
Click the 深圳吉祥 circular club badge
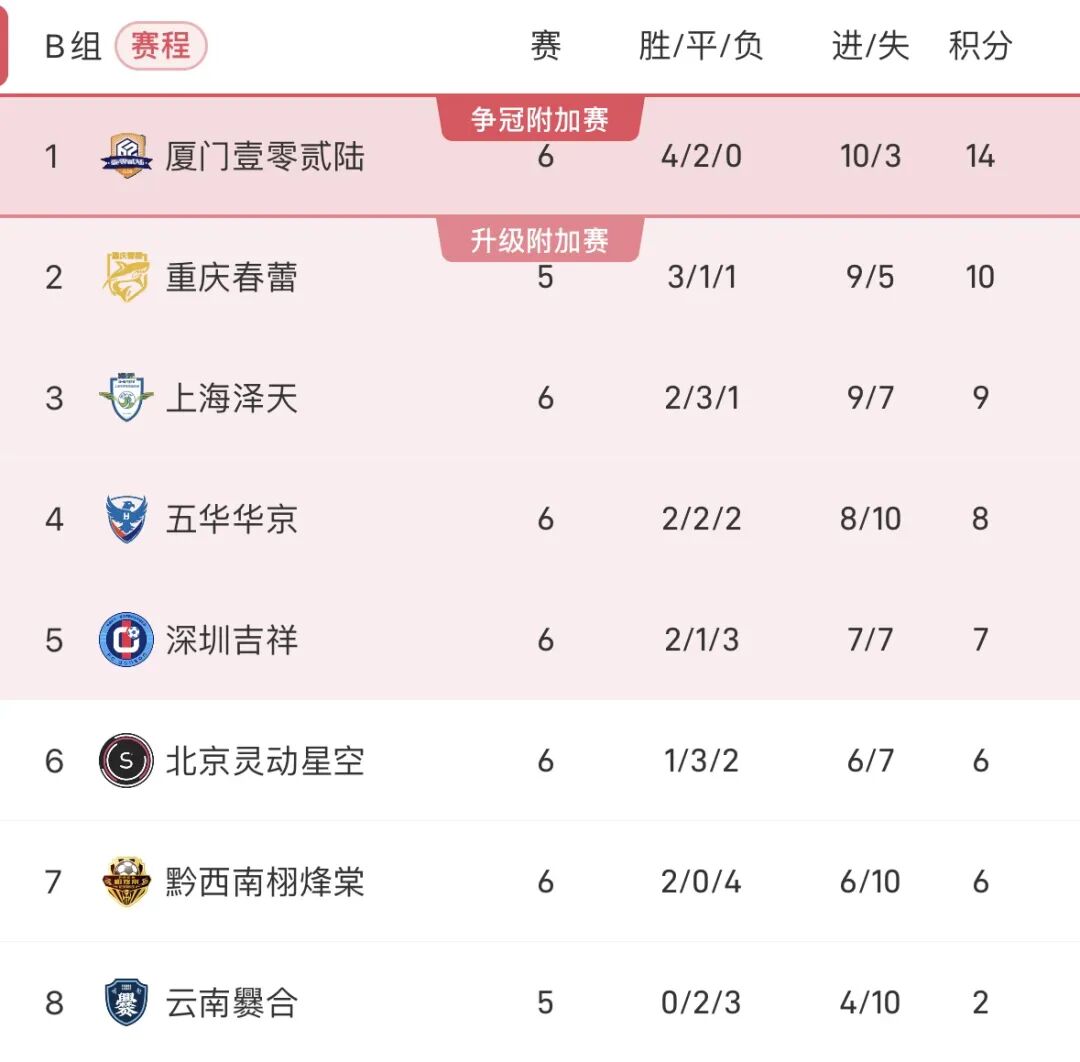click(124, 640)
